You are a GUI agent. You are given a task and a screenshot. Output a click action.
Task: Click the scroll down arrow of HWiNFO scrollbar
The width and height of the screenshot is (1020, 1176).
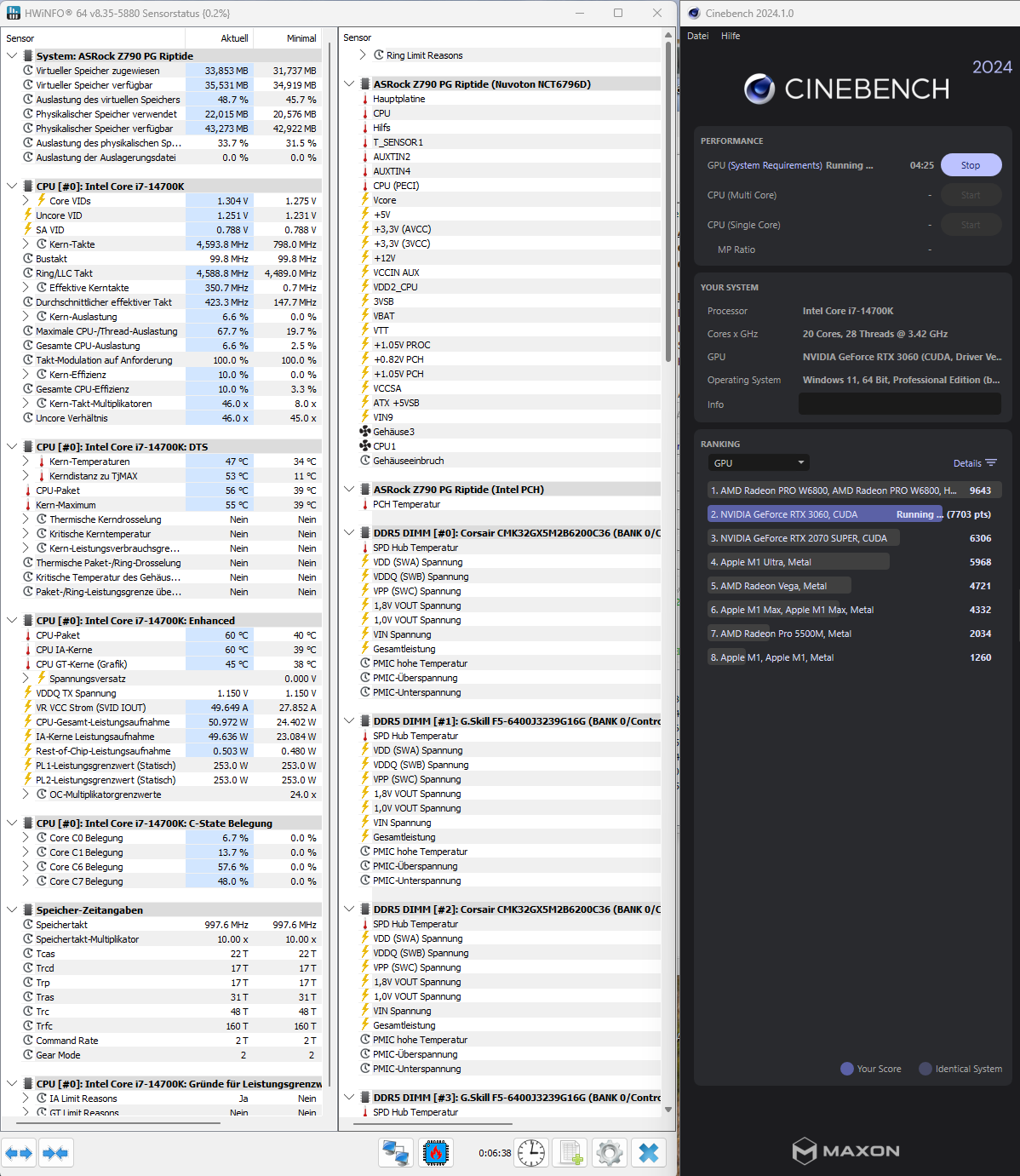pyautogui.click(x=668, y=1110)
